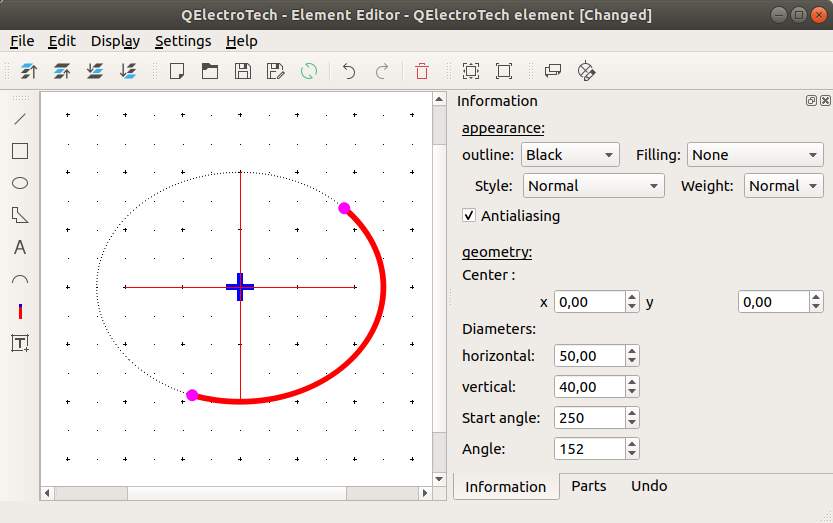Float the Information panel
Image resolution: width=833 pixels, height=523 pixels.
point(811,100)
